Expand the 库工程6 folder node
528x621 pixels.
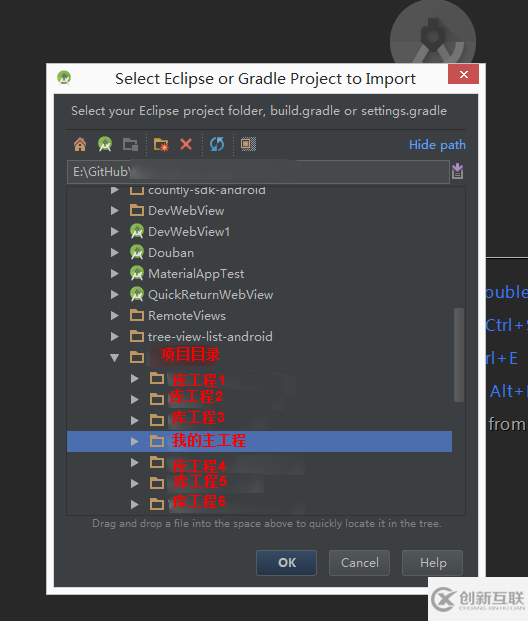tap(135, 504)
